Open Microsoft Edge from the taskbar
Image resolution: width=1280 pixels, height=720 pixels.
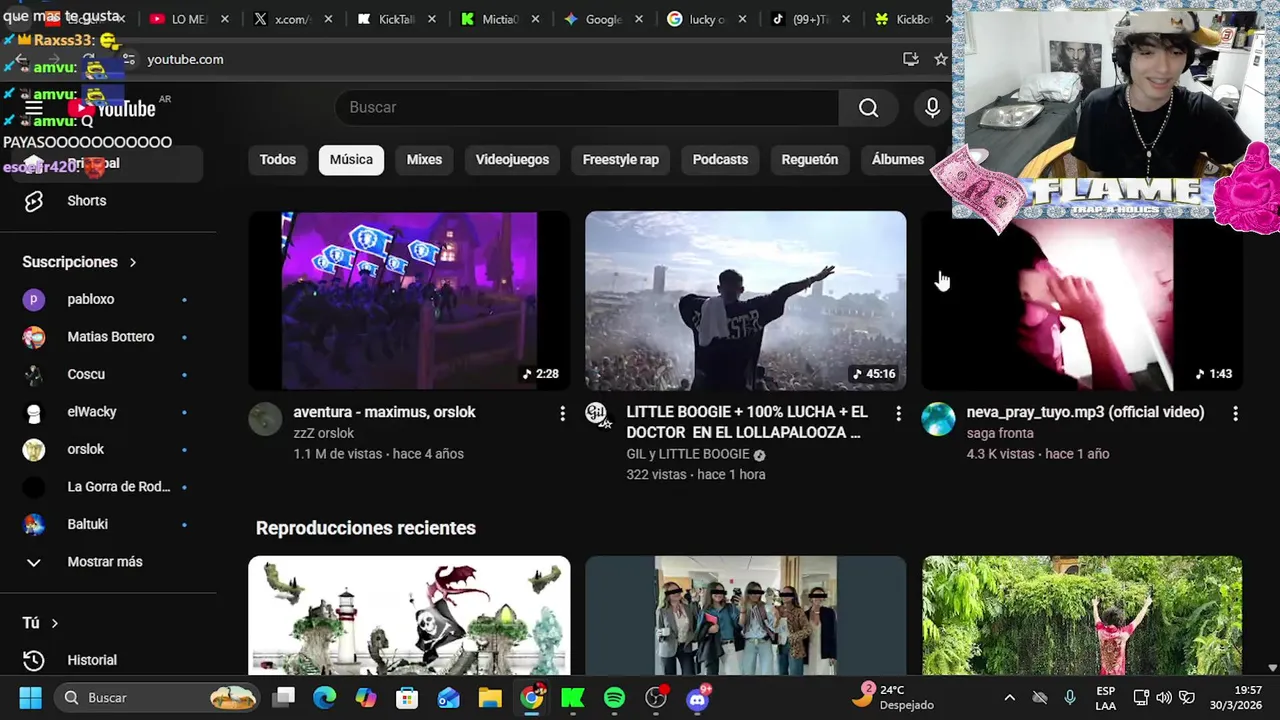pyautogui.click(x=325, y=698)
